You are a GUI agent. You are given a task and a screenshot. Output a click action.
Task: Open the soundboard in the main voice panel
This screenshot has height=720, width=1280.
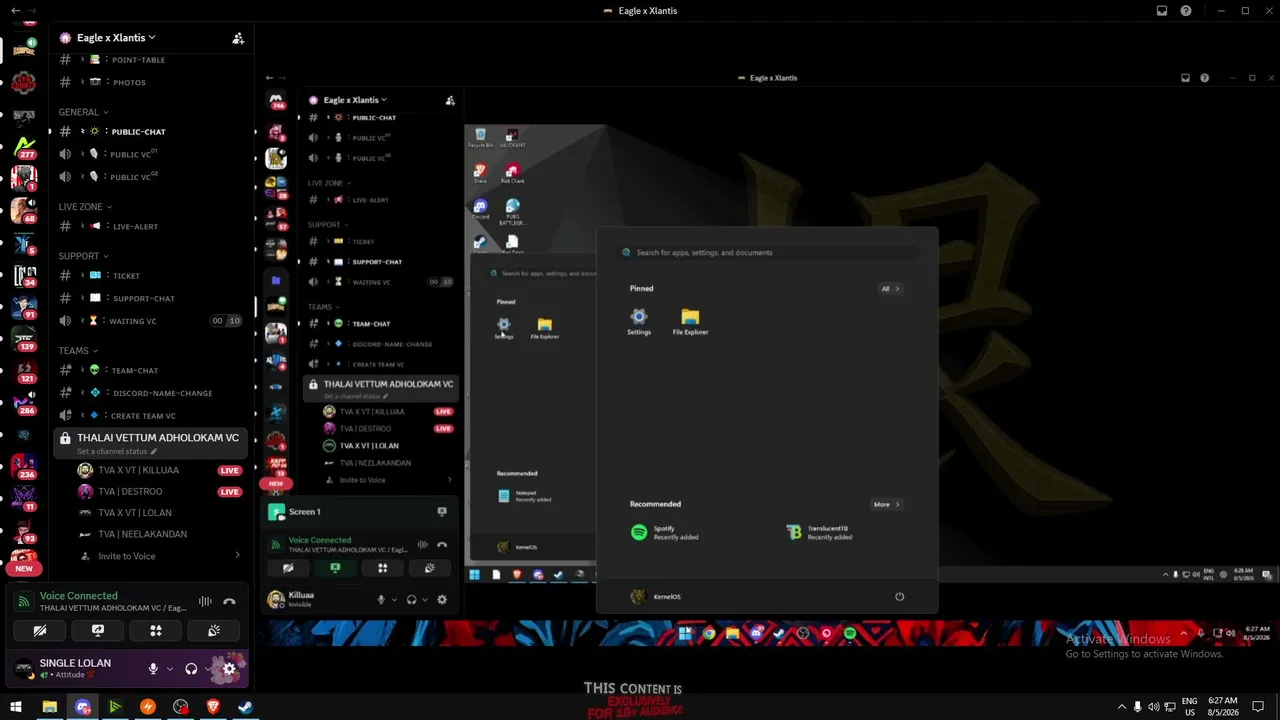[x=214, y=631]
